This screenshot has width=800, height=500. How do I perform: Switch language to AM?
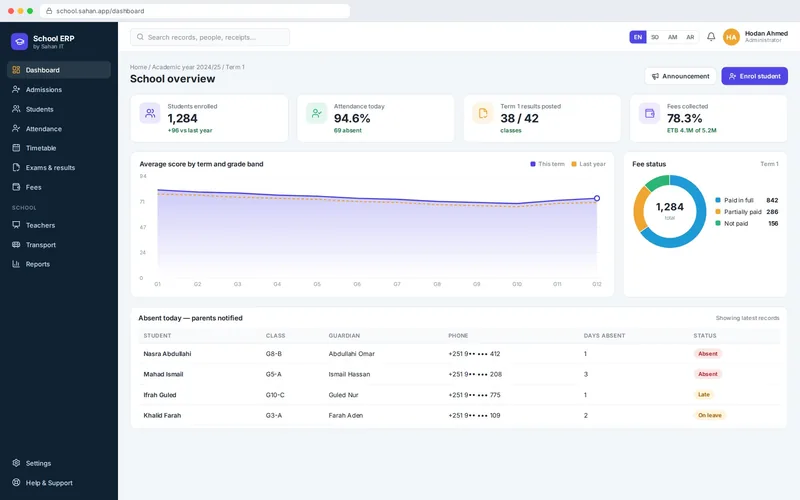tap(673, 37)
